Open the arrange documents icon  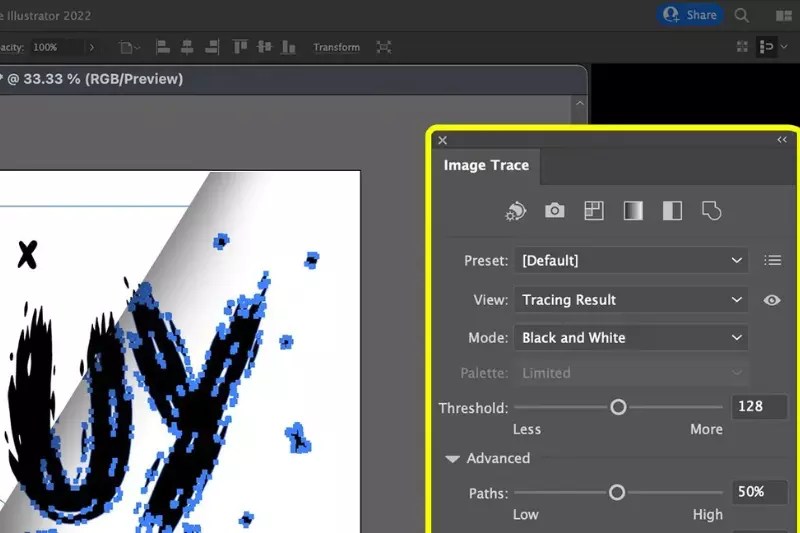click(x=784, y=16)
